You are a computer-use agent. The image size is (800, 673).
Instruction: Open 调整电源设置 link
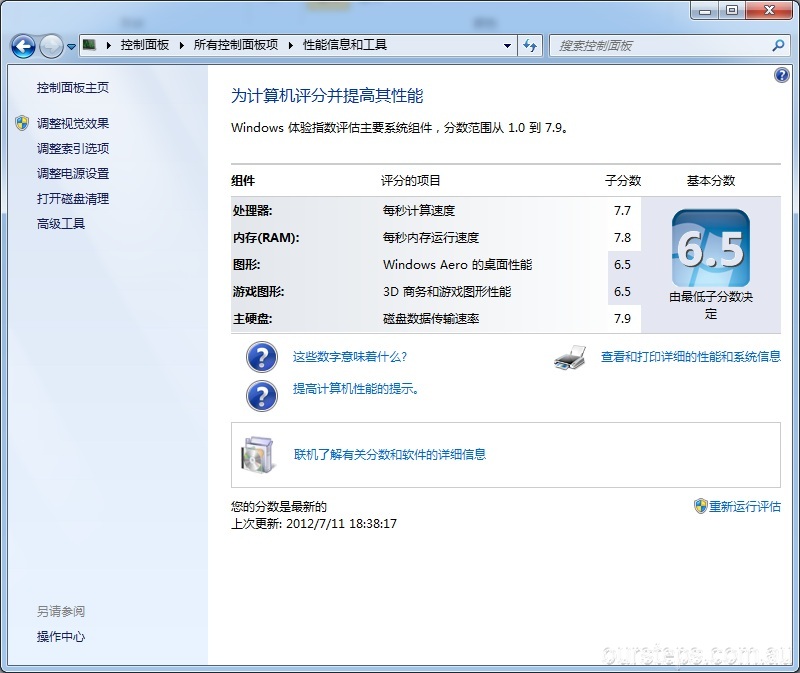(73, 173)
